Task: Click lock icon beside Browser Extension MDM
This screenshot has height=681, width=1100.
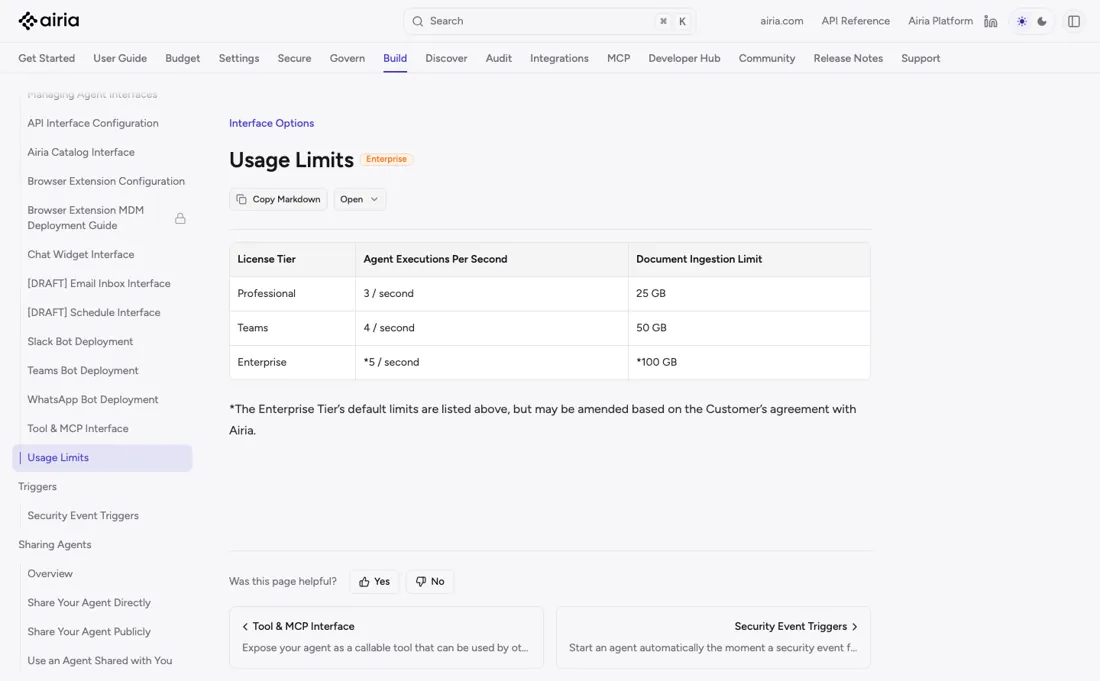Action: (x=180, y=218)
